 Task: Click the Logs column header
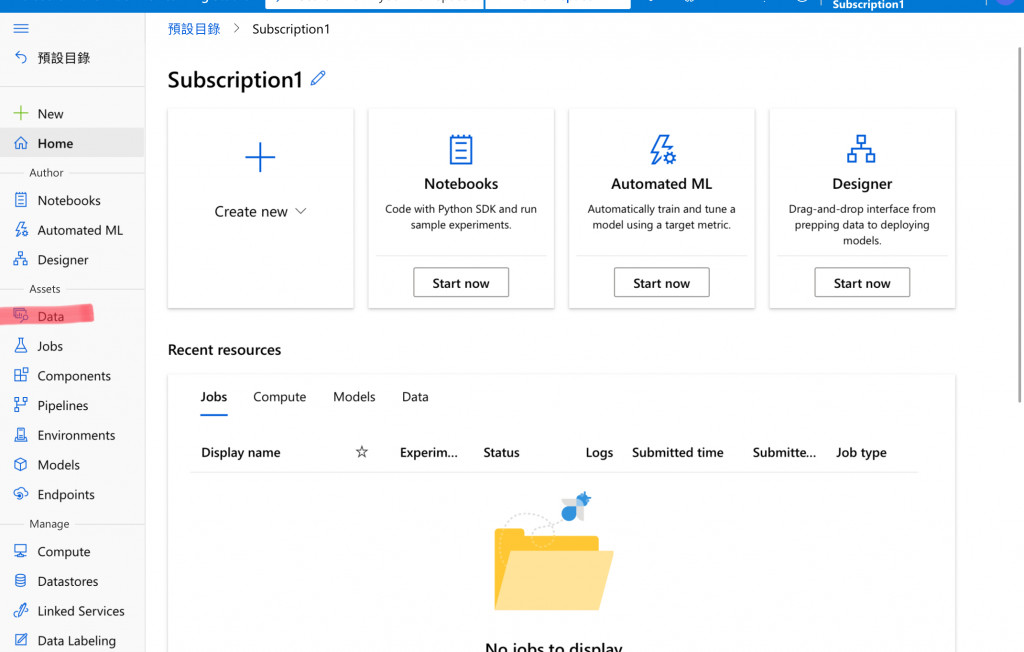[600, 452]
